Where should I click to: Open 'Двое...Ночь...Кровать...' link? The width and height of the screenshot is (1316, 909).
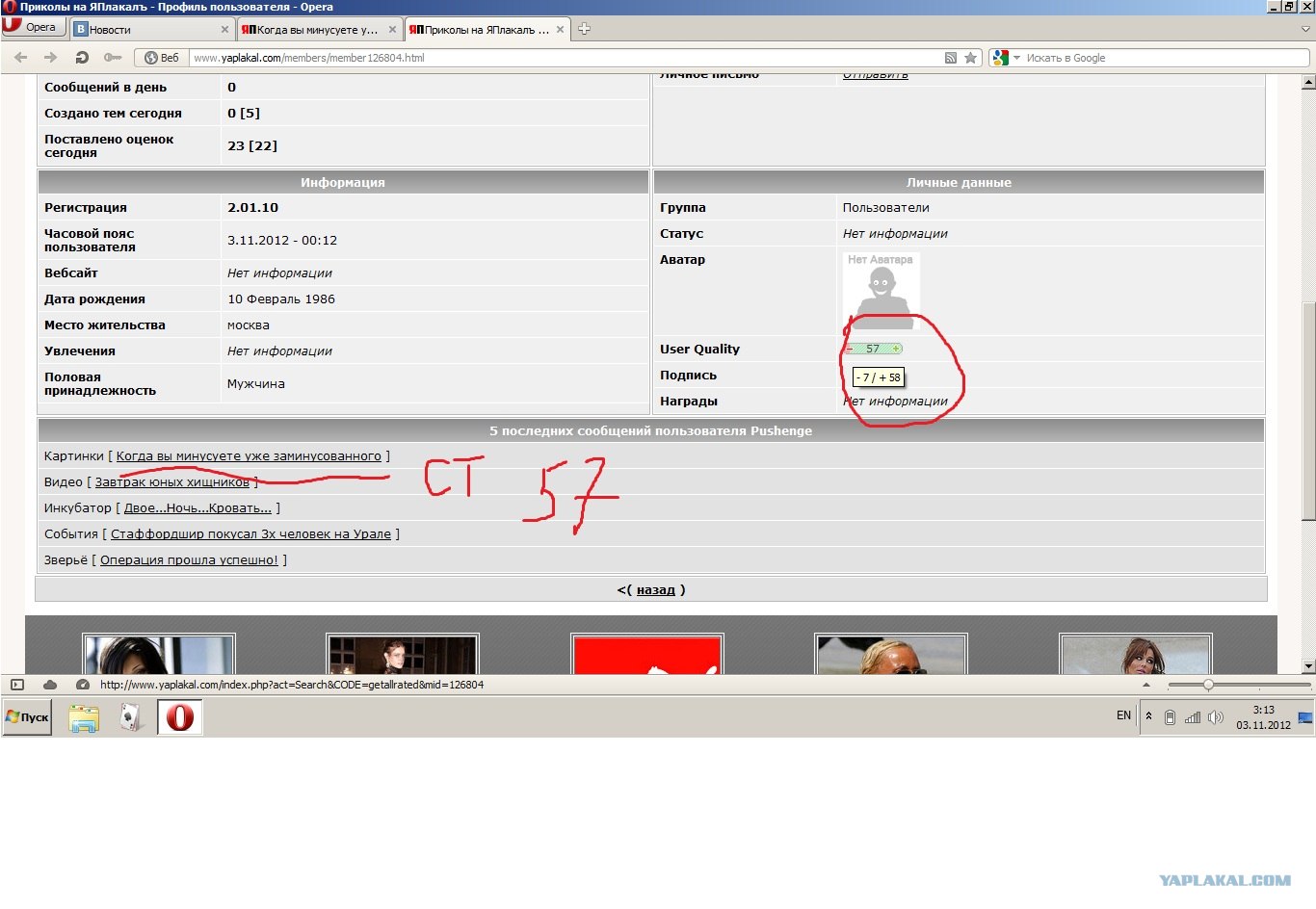coord(197,508)
